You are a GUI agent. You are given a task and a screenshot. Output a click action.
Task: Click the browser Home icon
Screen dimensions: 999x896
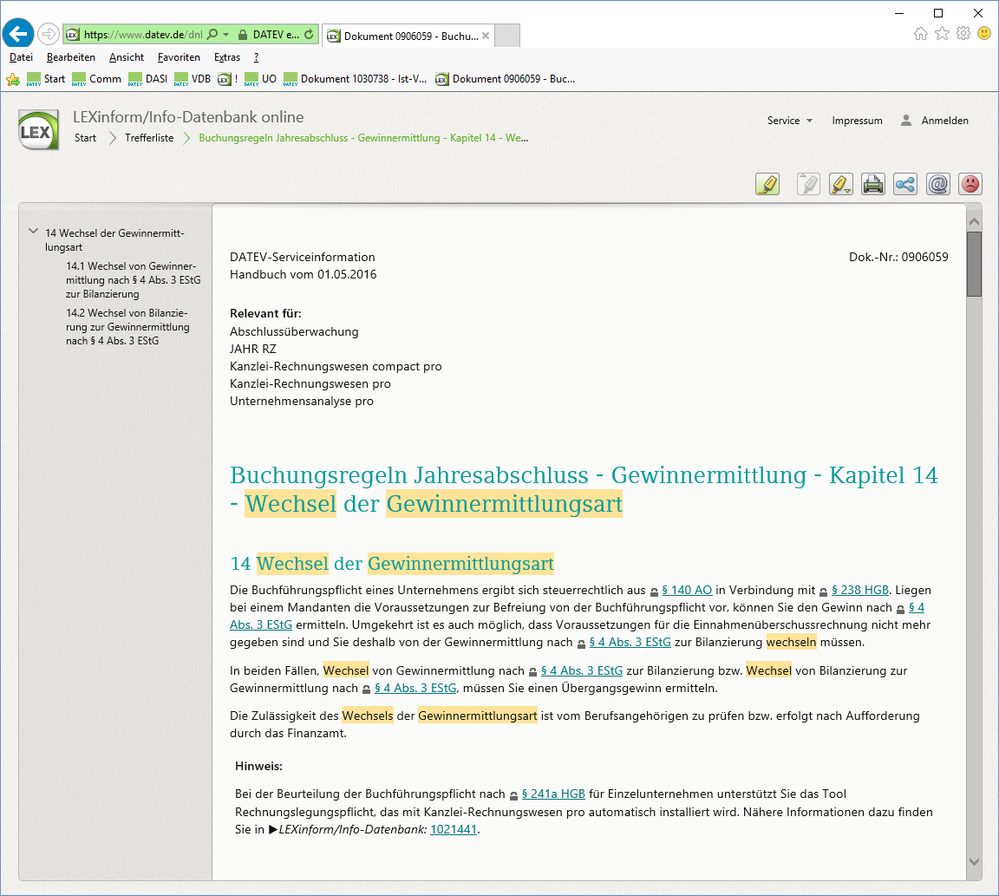click(921, 34)
